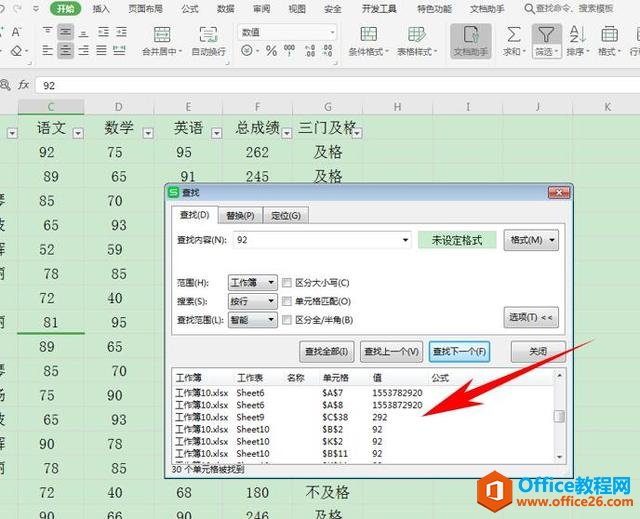640x519 pixels.
Task: Switch to the Go To (定位) tab
Action: [286, 215]
